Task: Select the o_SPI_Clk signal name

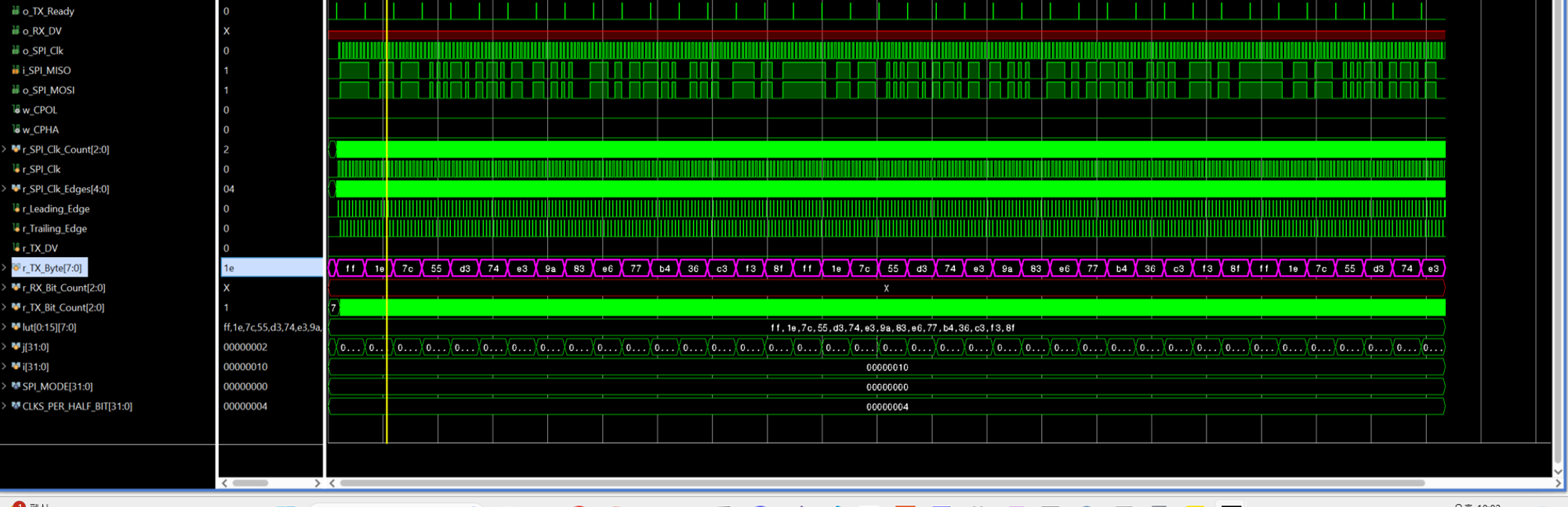Action: tap(43, 50)
